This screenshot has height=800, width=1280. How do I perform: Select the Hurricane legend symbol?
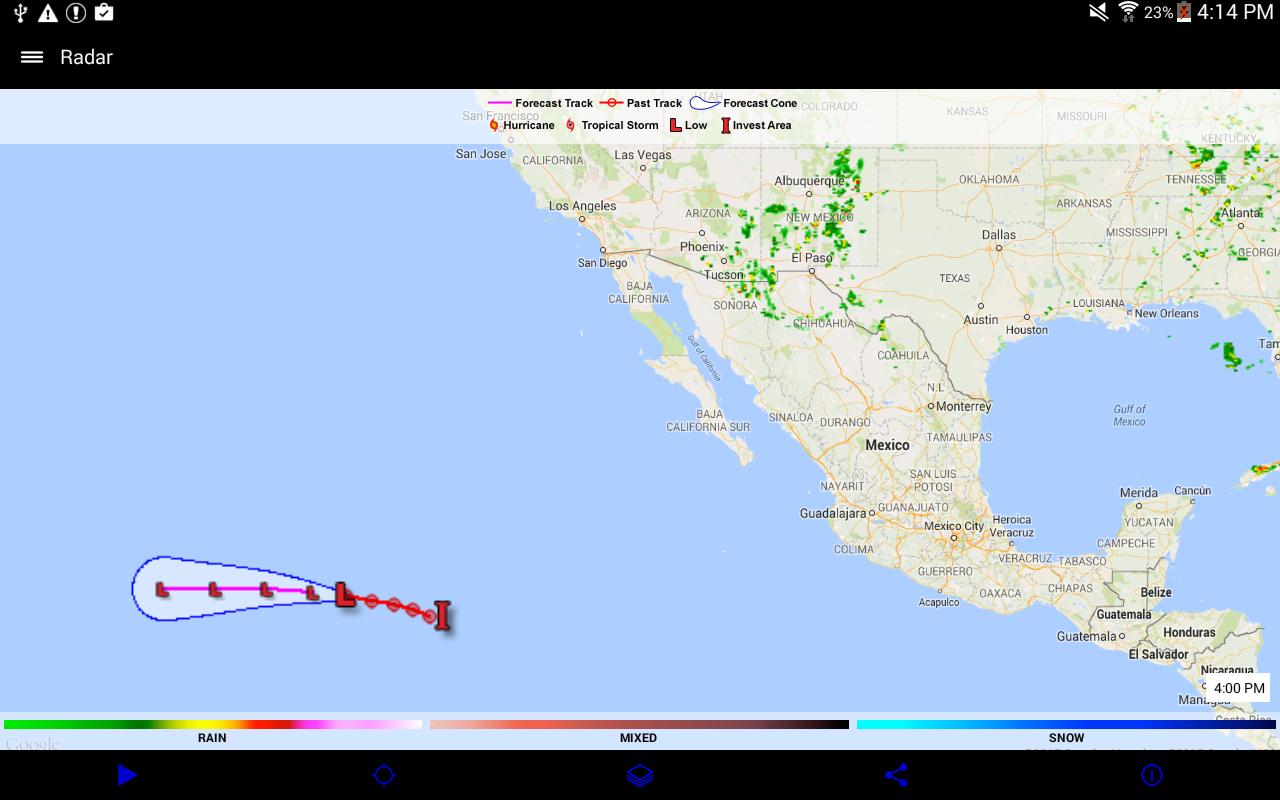[493, 125]
